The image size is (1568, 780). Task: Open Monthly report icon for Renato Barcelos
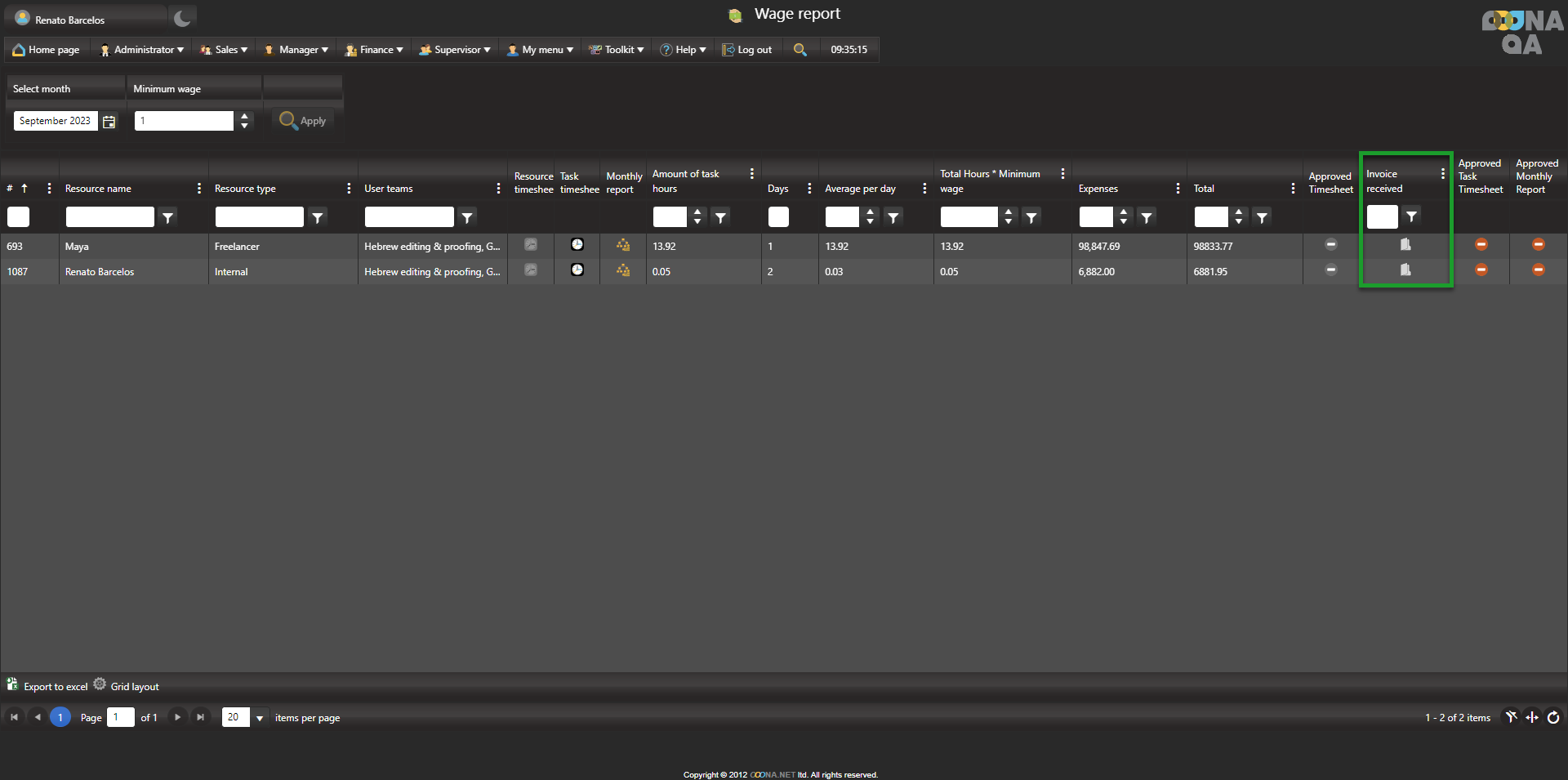point(623,270)
